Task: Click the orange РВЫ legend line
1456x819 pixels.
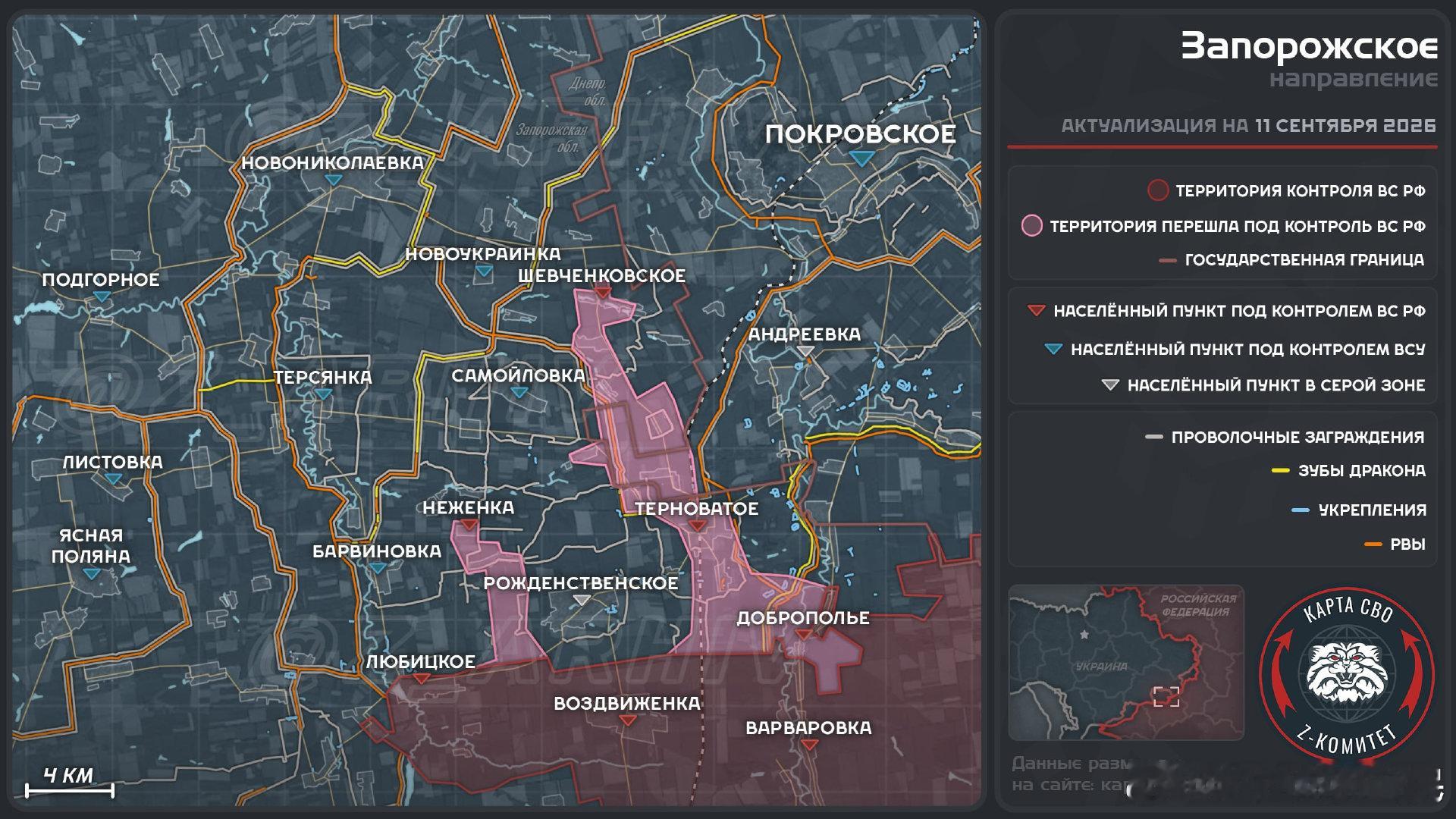Action: [1373, 544]
